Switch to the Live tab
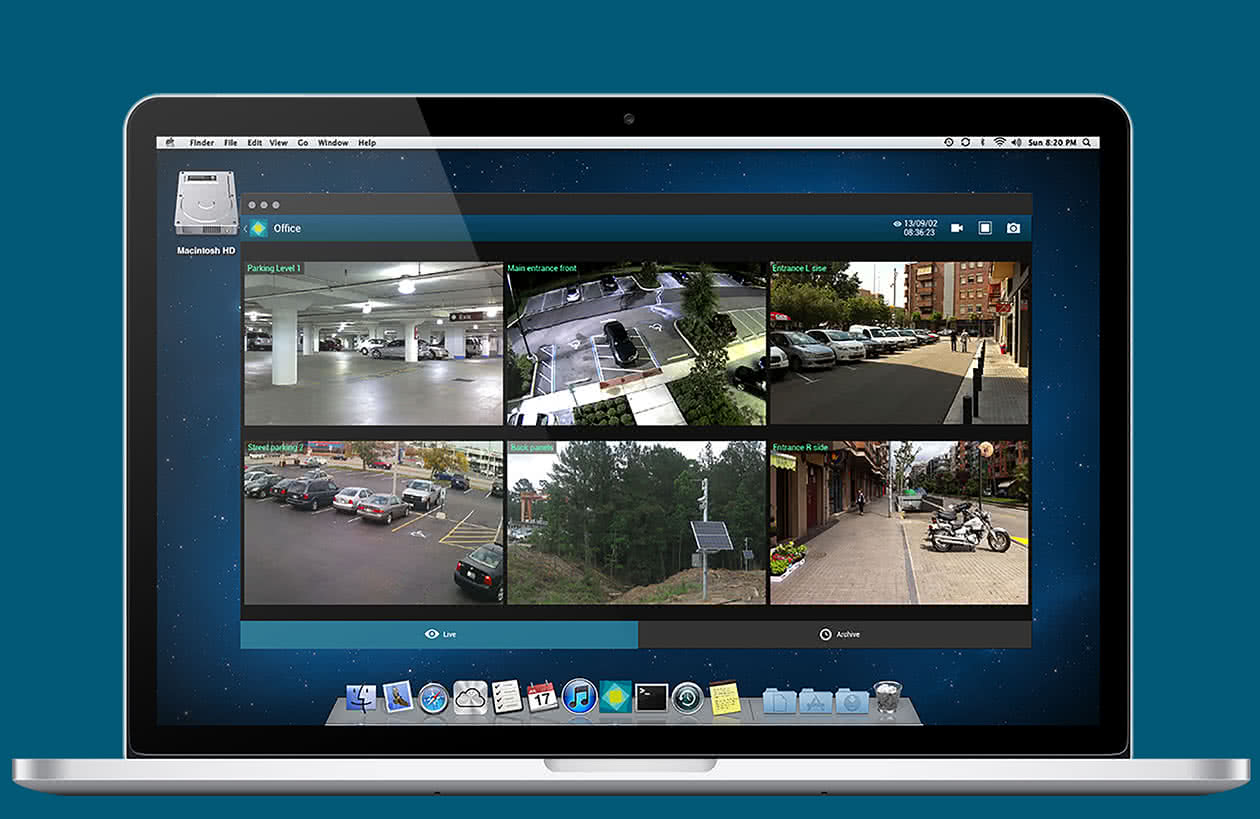 point(439,634)
